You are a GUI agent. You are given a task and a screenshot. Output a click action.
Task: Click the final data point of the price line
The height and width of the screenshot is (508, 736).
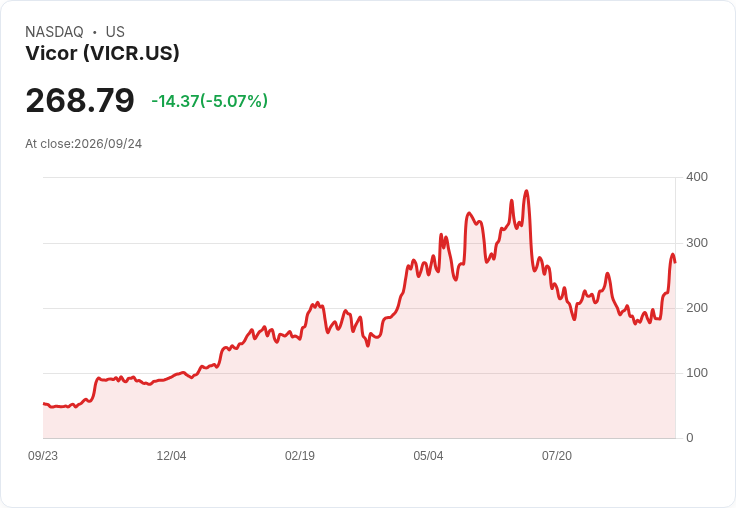coord(675,262)
